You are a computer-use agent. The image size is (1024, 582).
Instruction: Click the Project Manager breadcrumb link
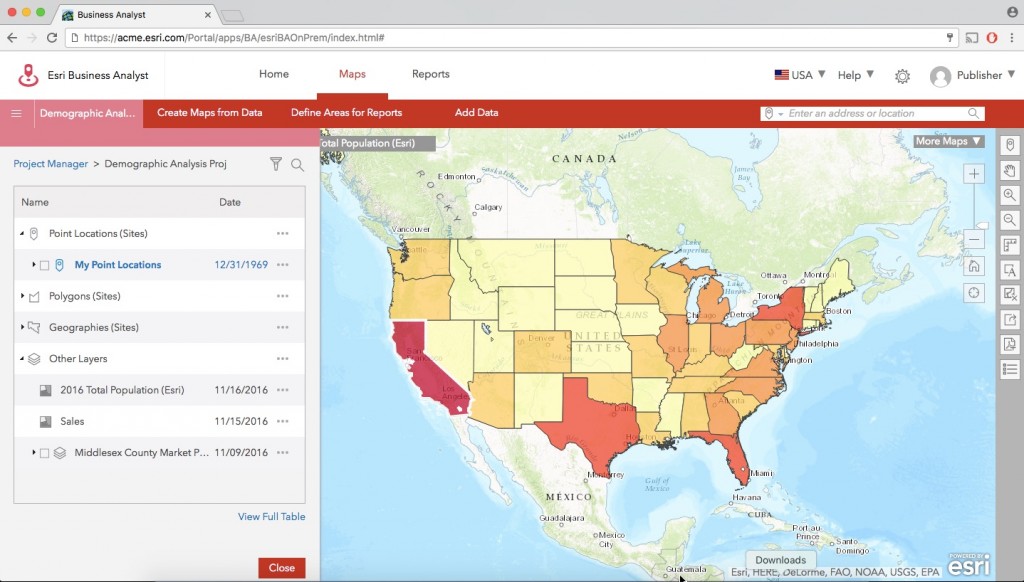pos(50,164)
